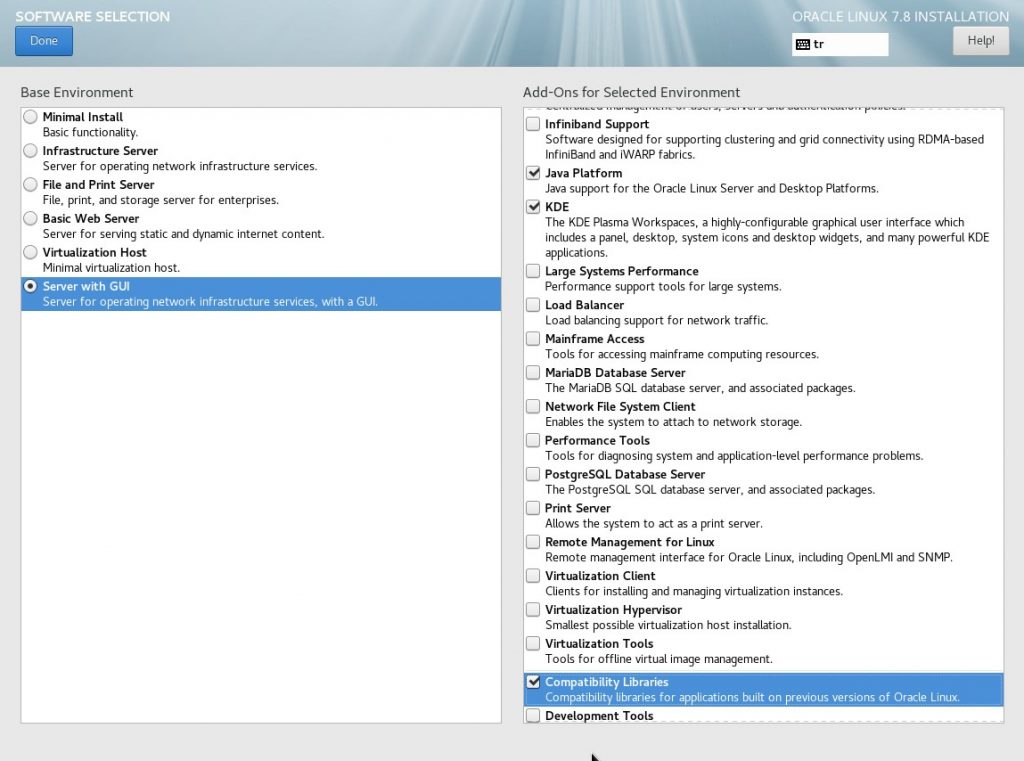Screen dimensions: 1024x761
Task: Click 'Load balancing support for network traffic.' text
Action: tap(656, 320)
